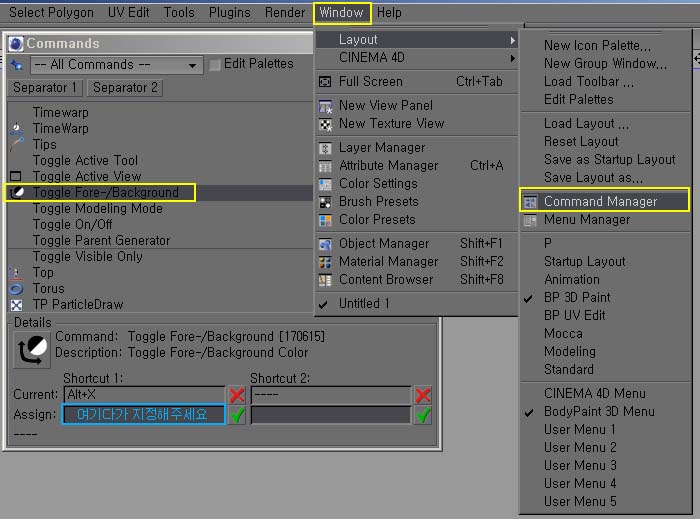Viewport: 700px width, 519px height.
Task: Open the Tools menu
Action: (179, 12)
